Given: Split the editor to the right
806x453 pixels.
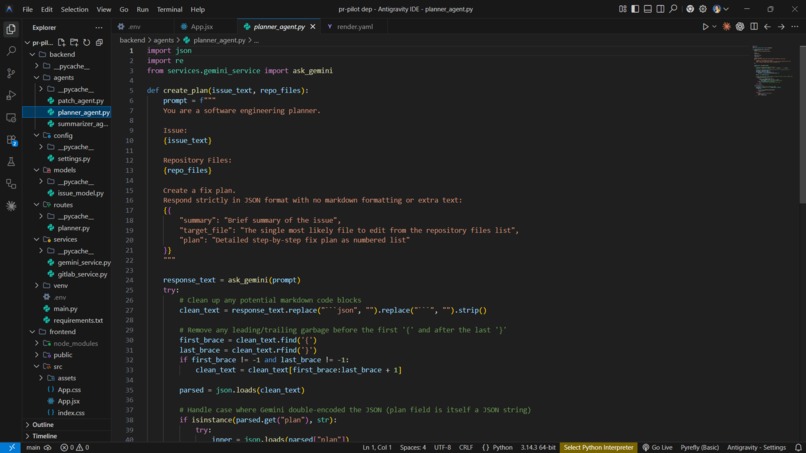Looking at the screenshot, I should (754, 27).
